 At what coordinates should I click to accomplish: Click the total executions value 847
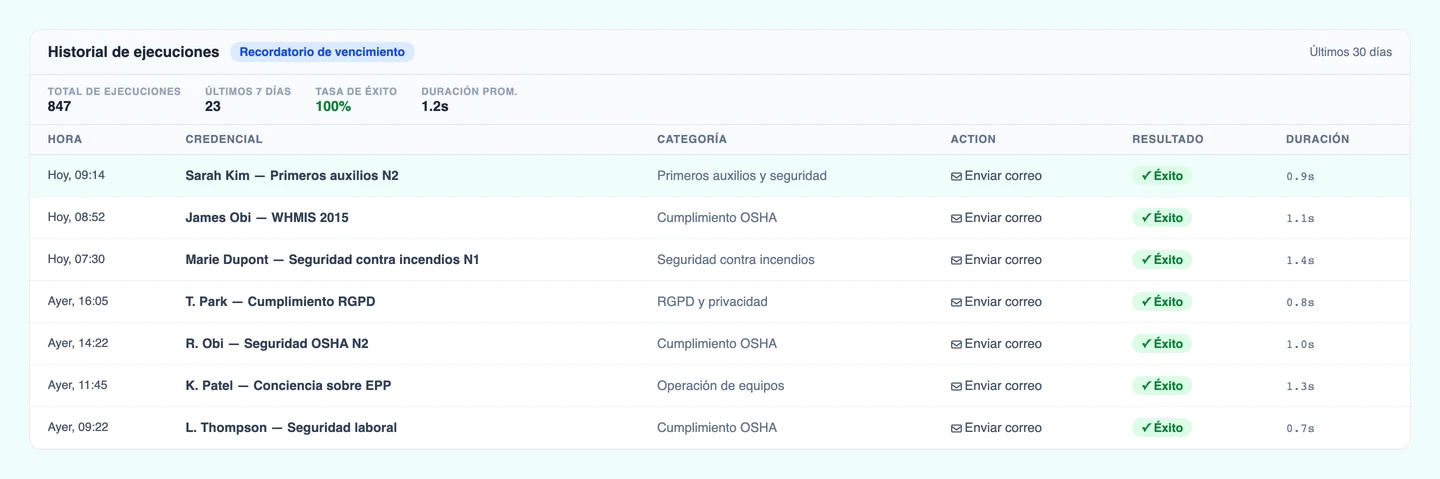(x=60, y=106)
